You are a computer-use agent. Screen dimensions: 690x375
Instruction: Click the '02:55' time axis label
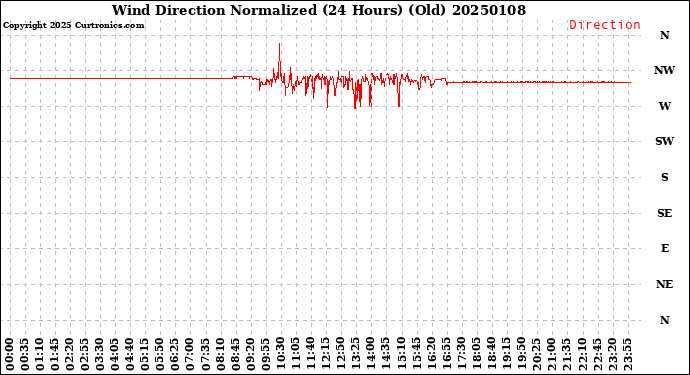coord(85,355)
